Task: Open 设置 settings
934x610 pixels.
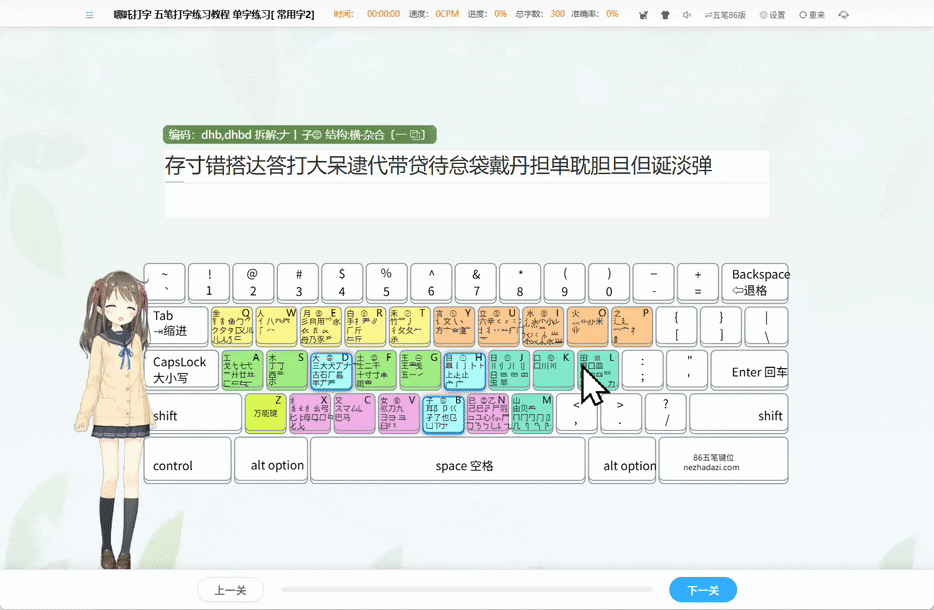Action: [772, 15]
